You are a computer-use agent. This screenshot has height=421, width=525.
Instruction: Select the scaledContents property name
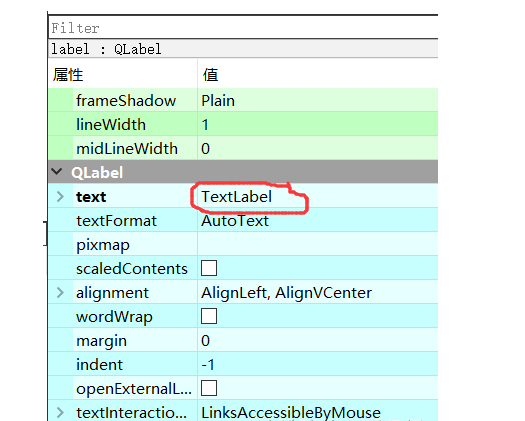[x=132, y=269]
